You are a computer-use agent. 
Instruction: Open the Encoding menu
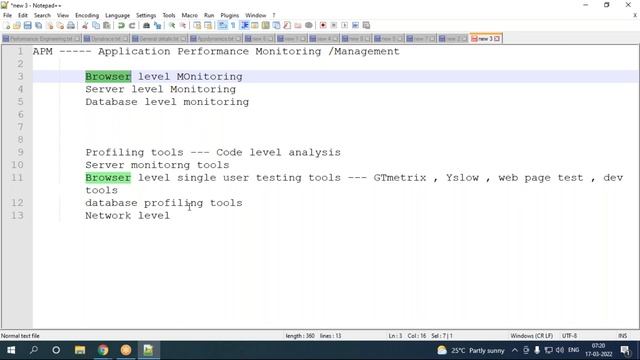pos(87,15)
